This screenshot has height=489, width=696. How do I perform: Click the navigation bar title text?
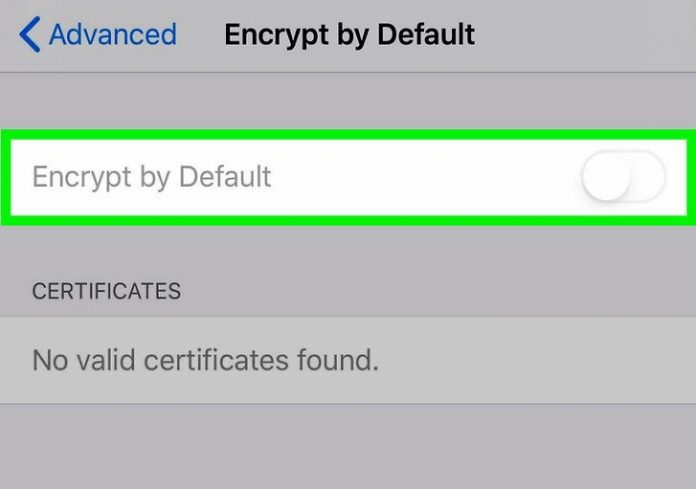(x=349, y=35)
